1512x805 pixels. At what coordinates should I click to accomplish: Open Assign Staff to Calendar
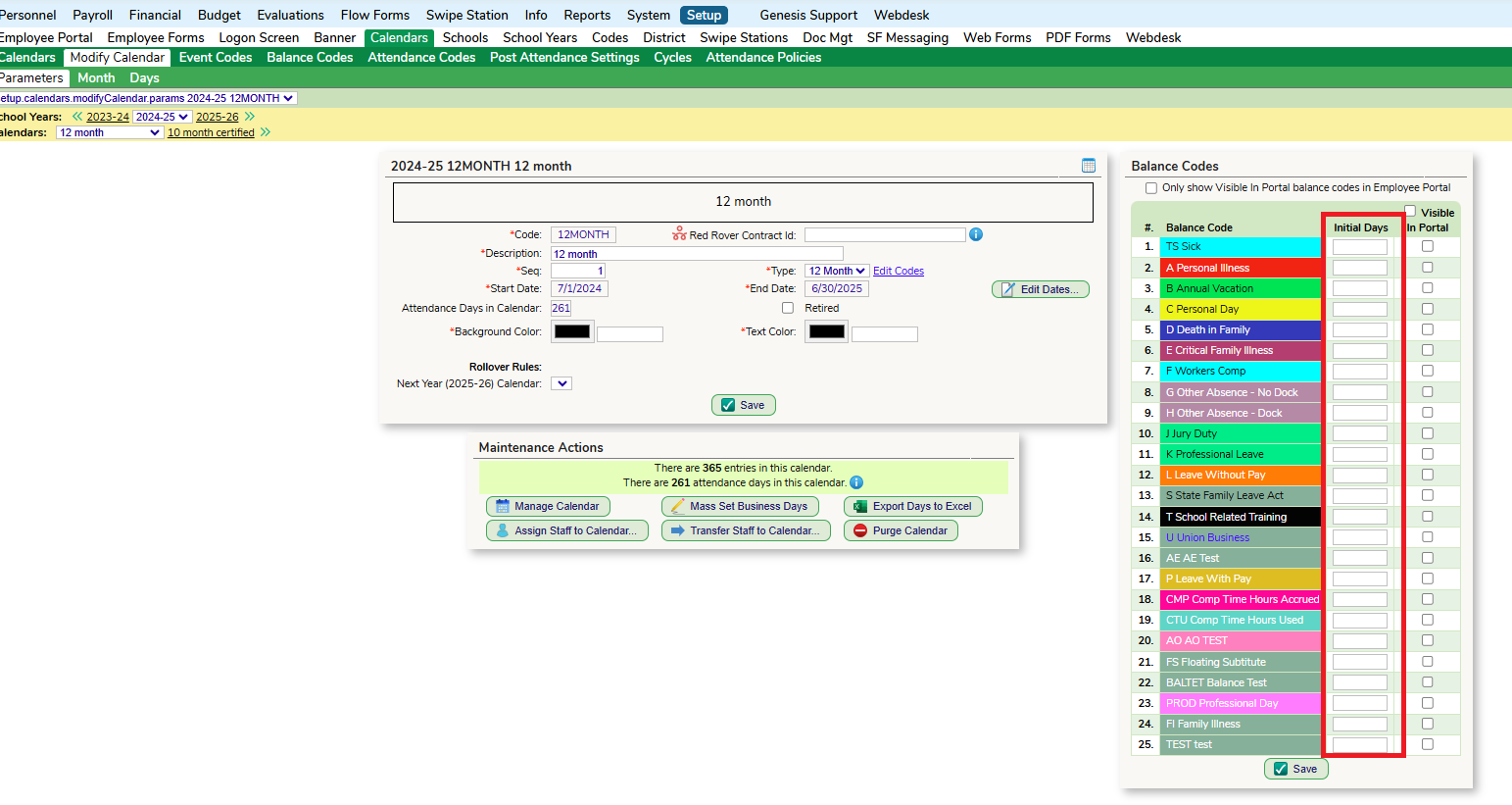(567, 530)
